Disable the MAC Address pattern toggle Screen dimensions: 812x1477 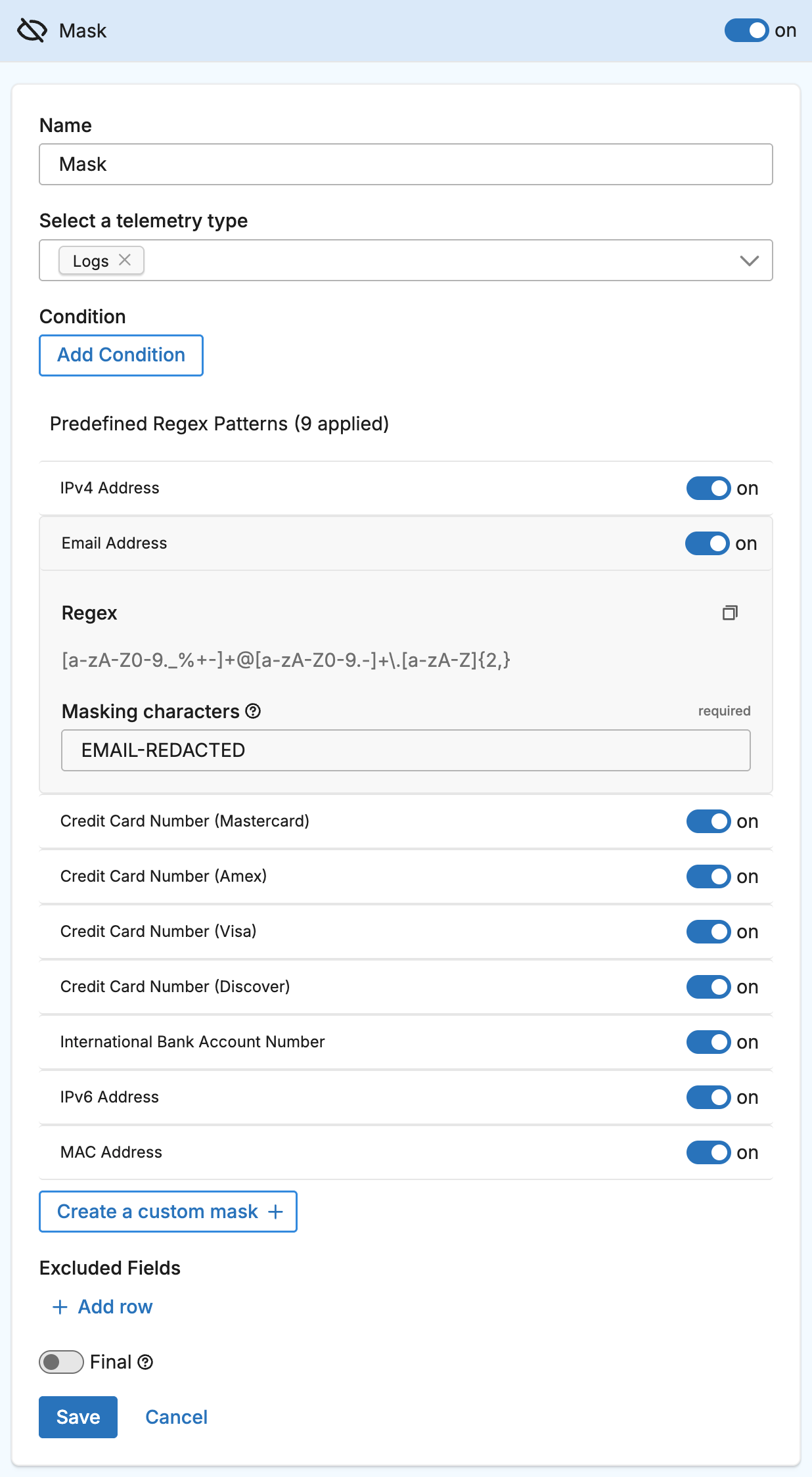(x=708, y=1152)
